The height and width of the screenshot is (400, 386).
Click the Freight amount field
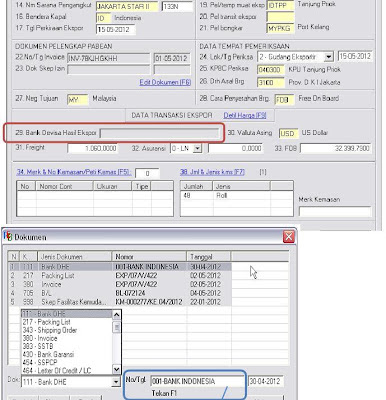point(92,148)
